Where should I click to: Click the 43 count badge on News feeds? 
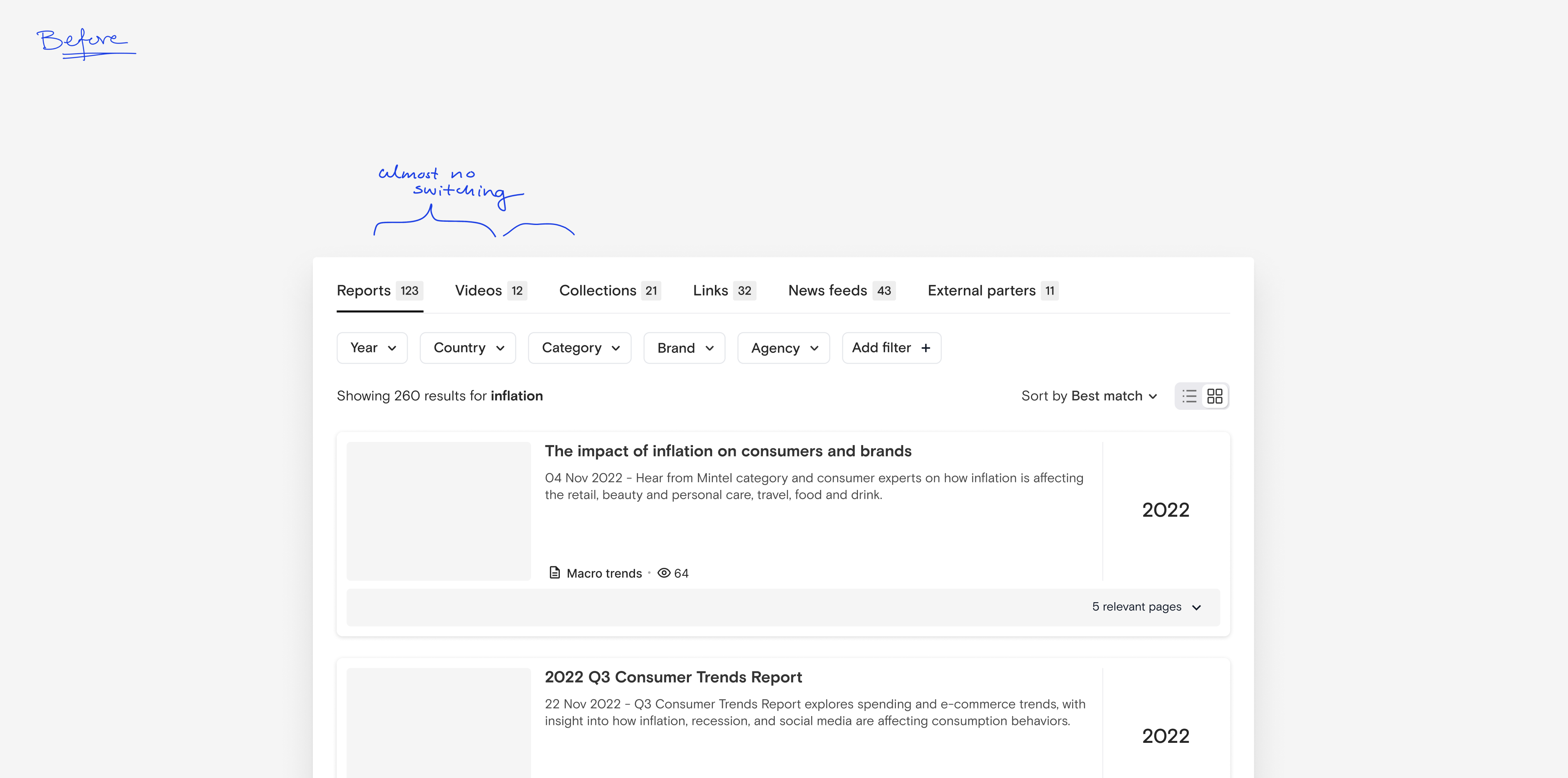pyautogui.click(x=884, y=291)
